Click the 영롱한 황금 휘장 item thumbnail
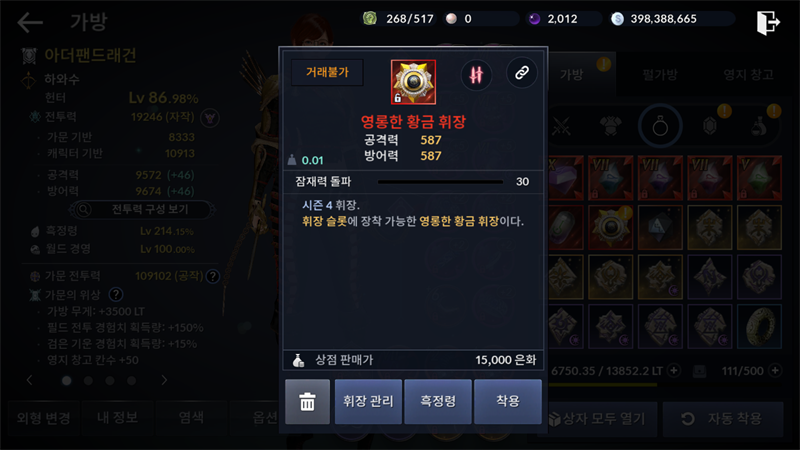The width and height of the screenshot is (800, 450). pyautogui.click(x=413, y=82)
